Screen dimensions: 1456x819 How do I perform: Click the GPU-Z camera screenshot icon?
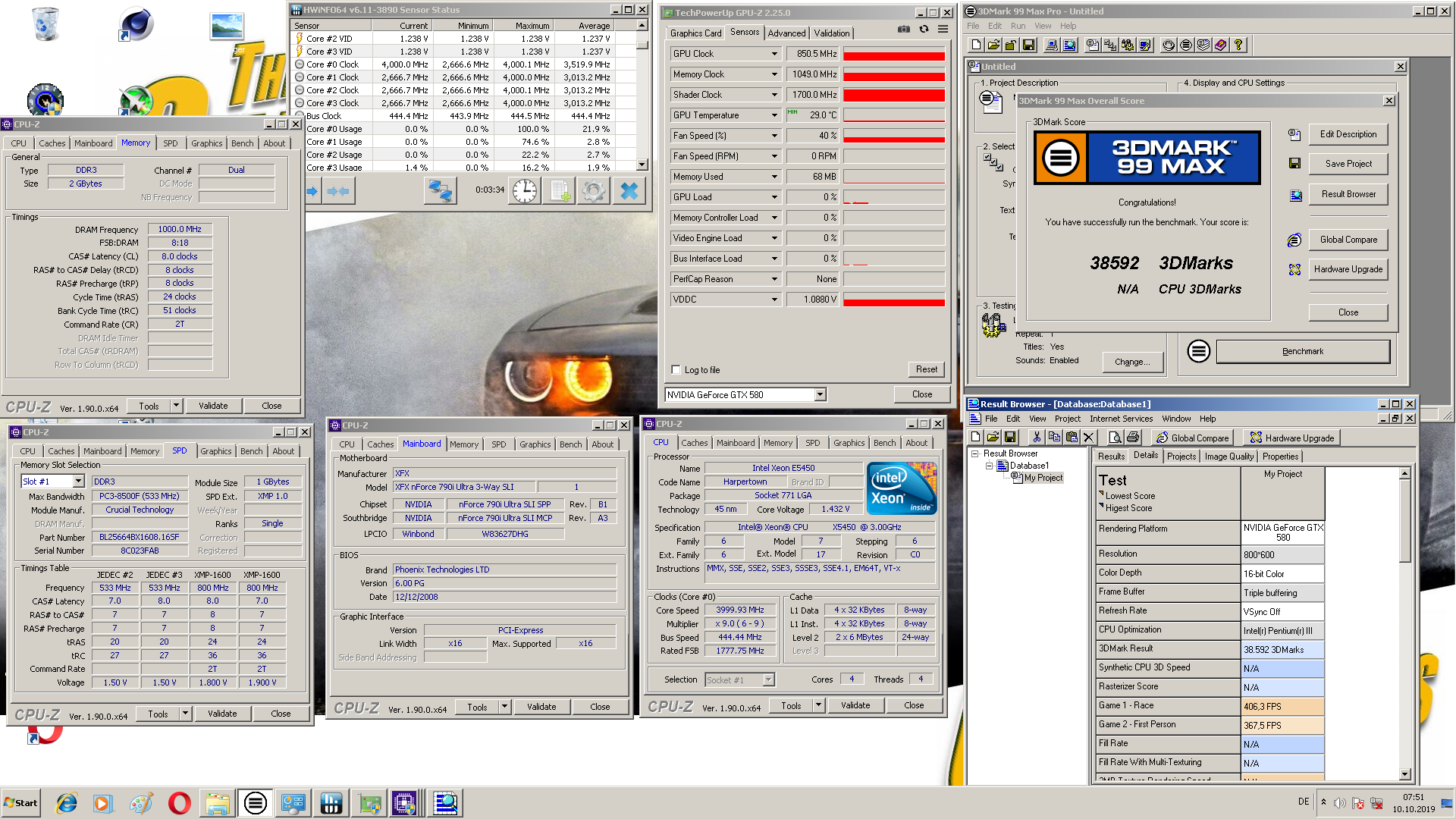point(904,30)
